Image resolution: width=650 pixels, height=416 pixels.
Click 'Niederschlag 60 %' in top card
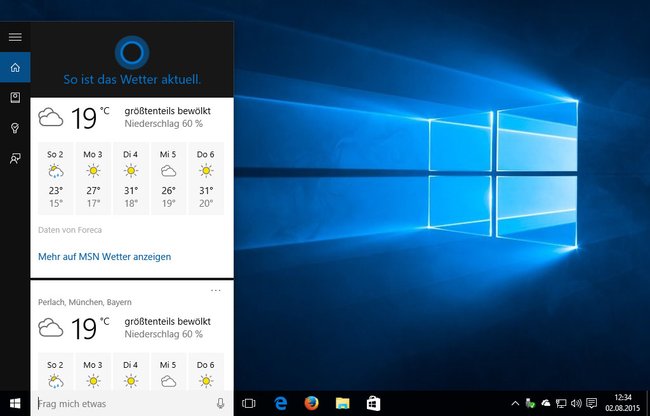tap(163, 123)
